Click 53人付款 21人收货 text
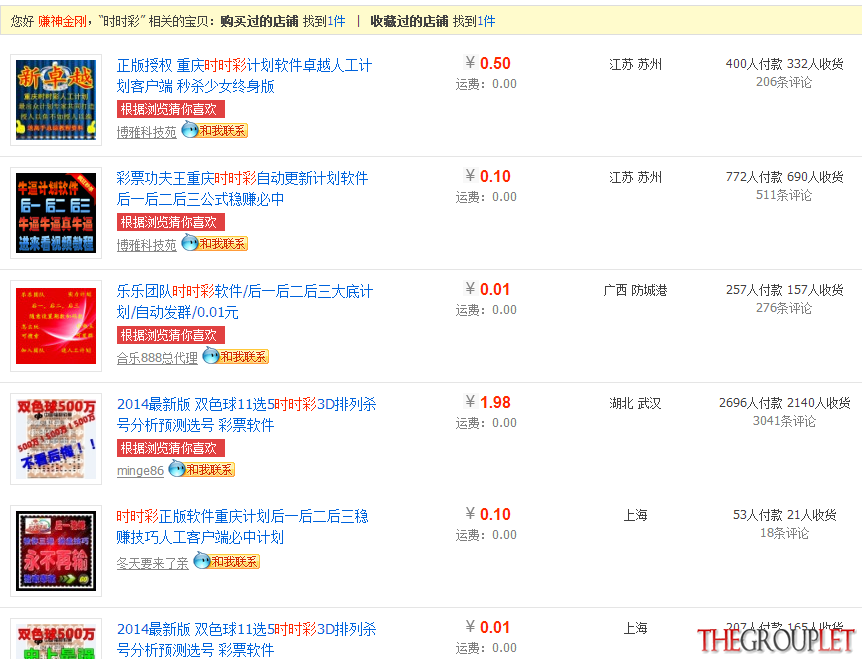 (784, 515)
